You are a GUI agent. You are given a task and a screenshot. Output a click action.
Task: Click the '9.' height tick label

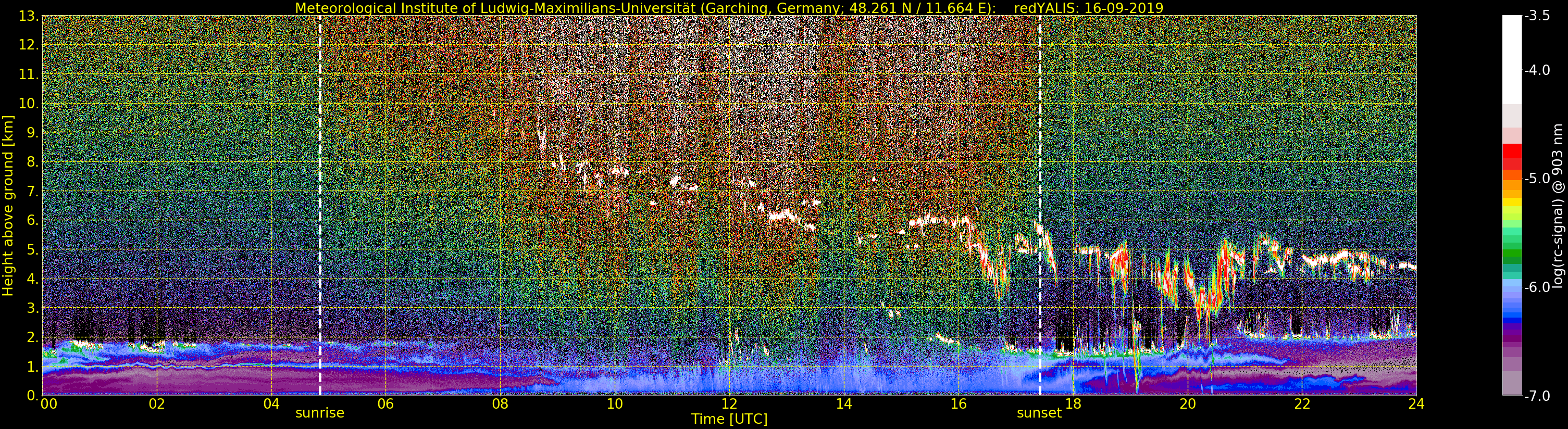coord(33,133)
